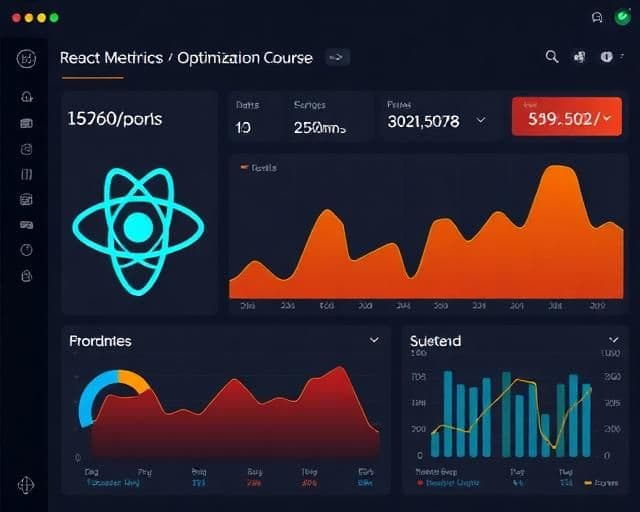Open the calendar layout icon in sidebar
This screenshot has height=512, width=640.
pos(26,199)
